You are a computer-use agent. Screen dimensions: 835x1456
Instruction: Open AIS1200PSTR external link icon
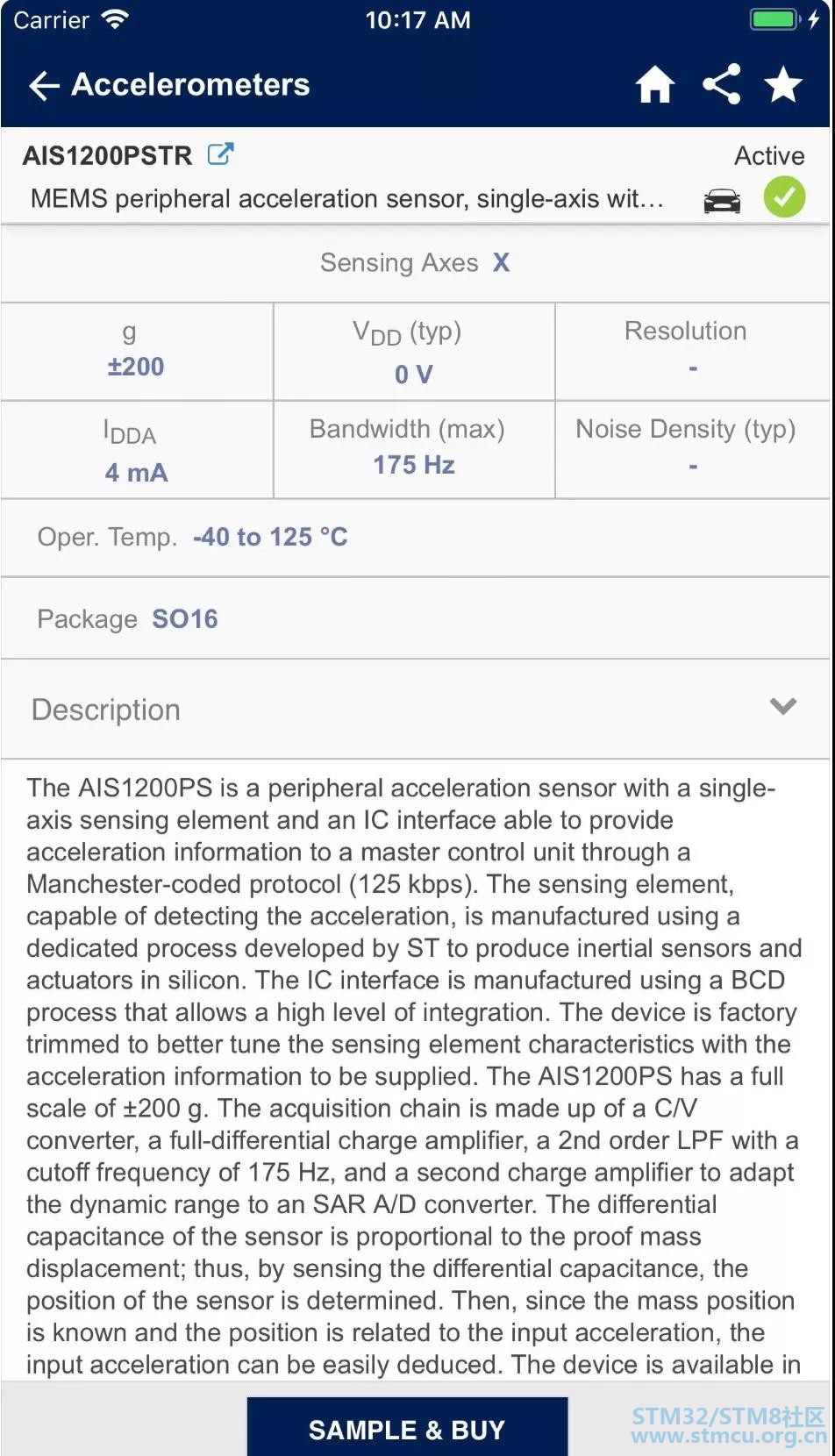pyautogui.click(x=220, y=154)
